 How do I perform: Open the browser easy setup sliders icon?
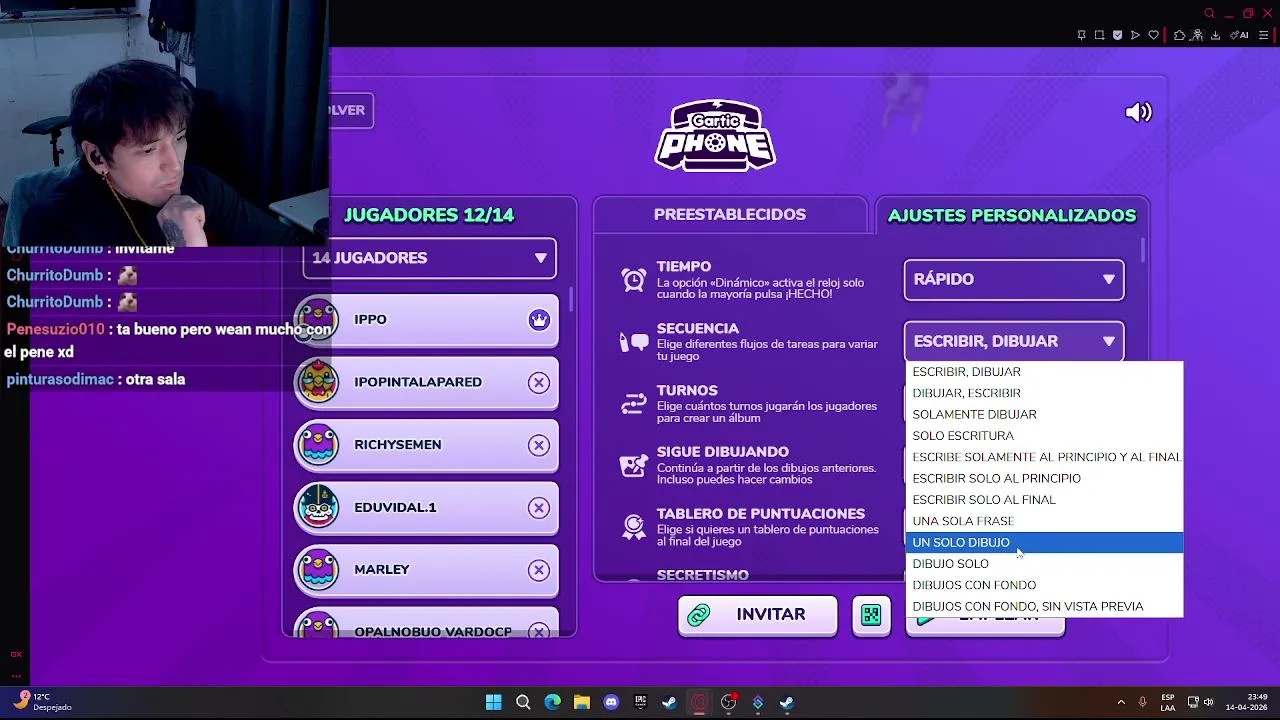click(x=1262, y=35)
